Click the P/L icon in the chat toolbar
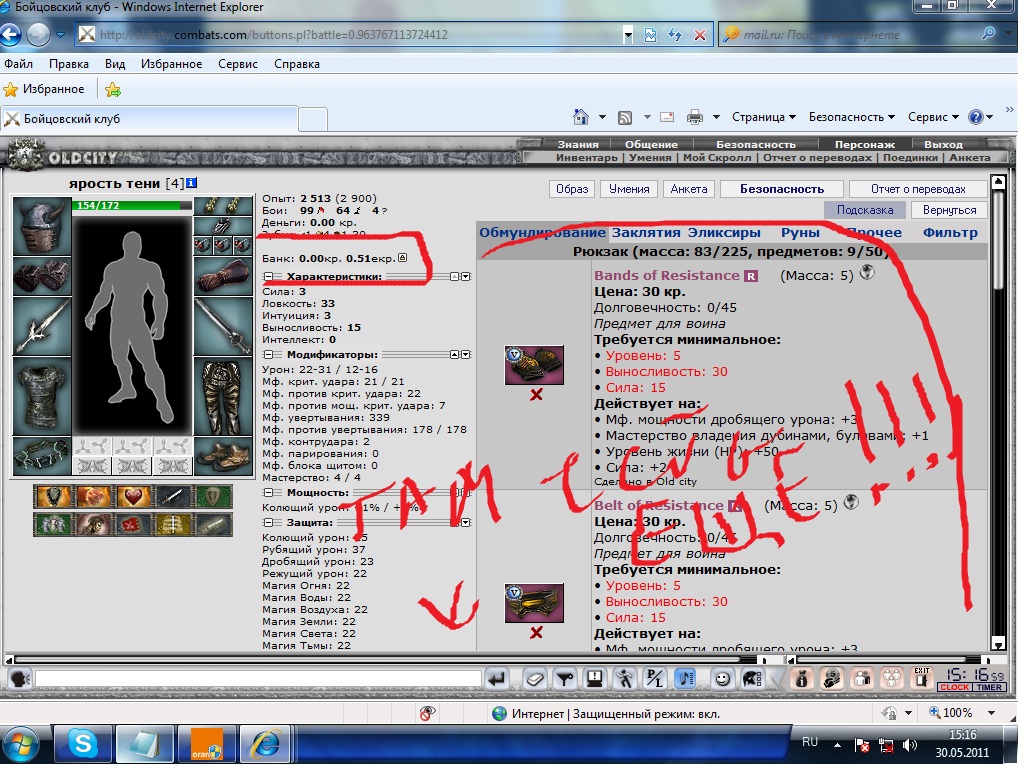The image size is (1024, 768). click(654, 680)
